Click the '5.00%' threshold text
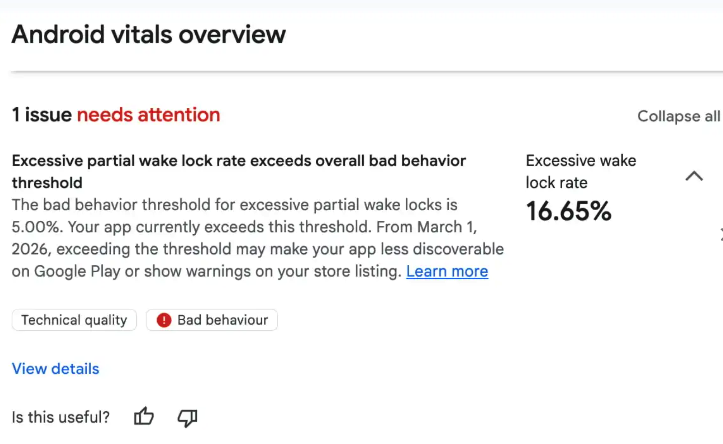 pos(35,226)
